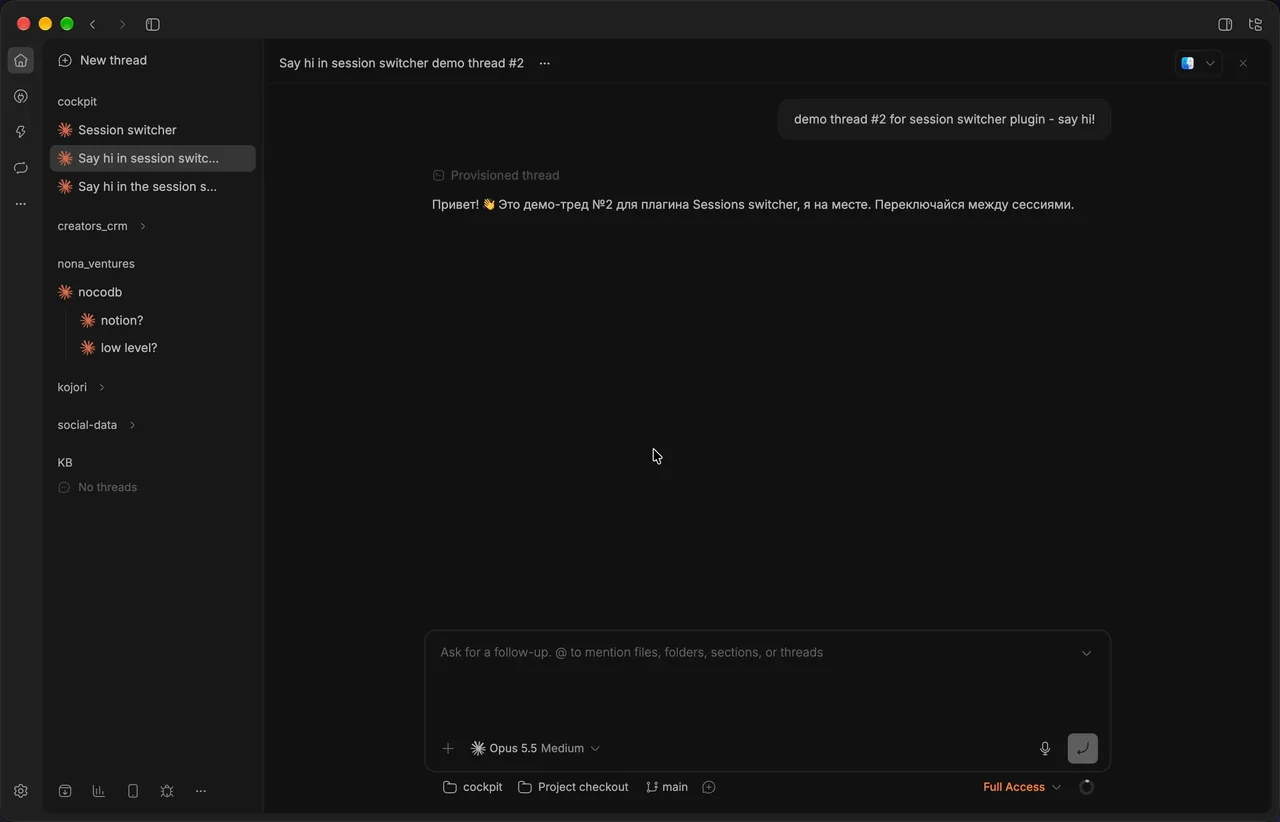
Task: Click the circular progress indicator beside Full Access
Action: 1087,787
